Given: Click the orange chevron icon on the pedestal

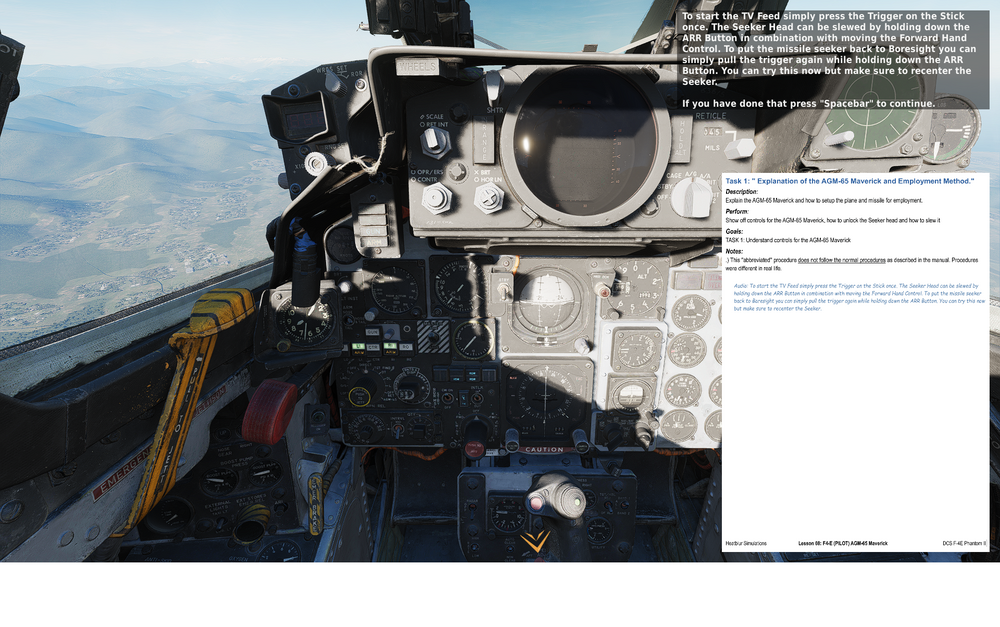Looking at the screenshot, I should (535, 542).
